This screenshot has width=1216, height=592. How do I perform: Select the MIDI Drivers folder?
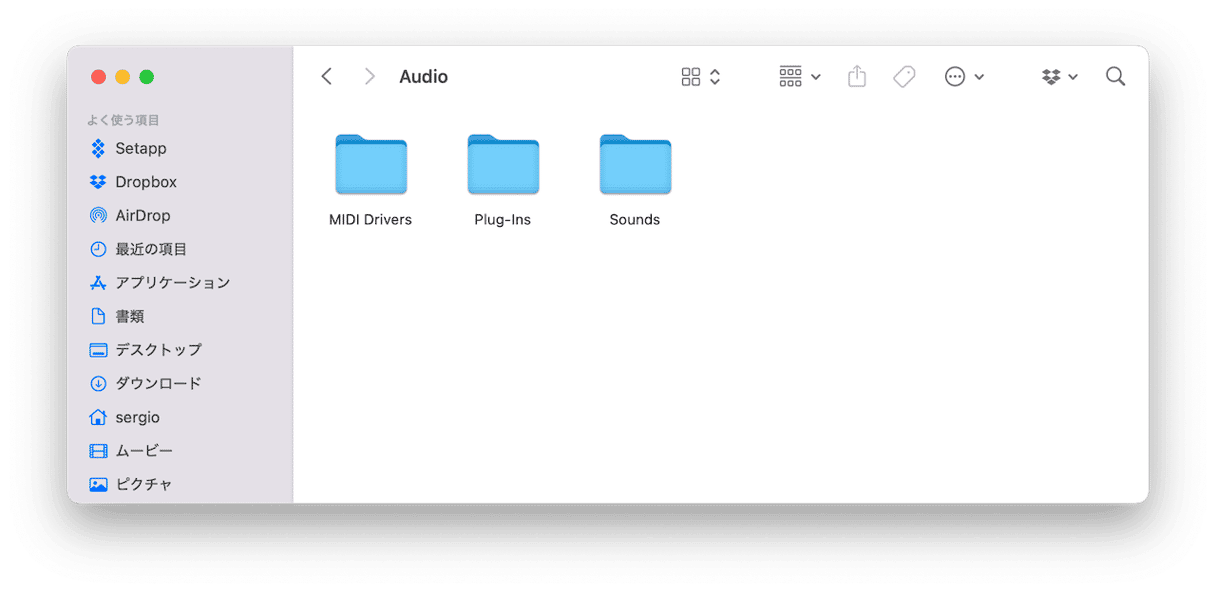pyautogui.click(x=370, y=165)
